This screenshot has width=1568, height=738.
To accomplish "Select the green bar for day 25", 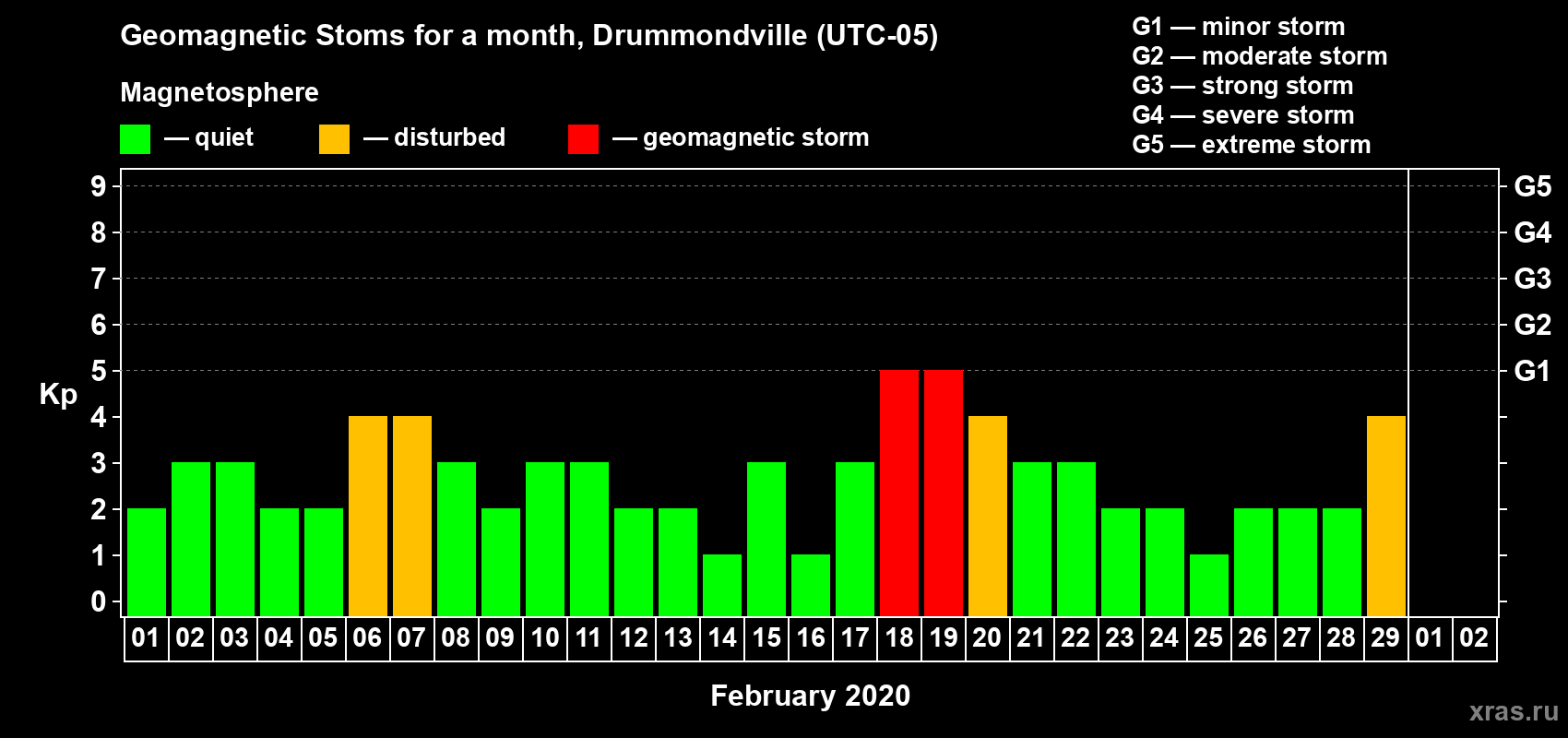I will [x=1209, y=585].
